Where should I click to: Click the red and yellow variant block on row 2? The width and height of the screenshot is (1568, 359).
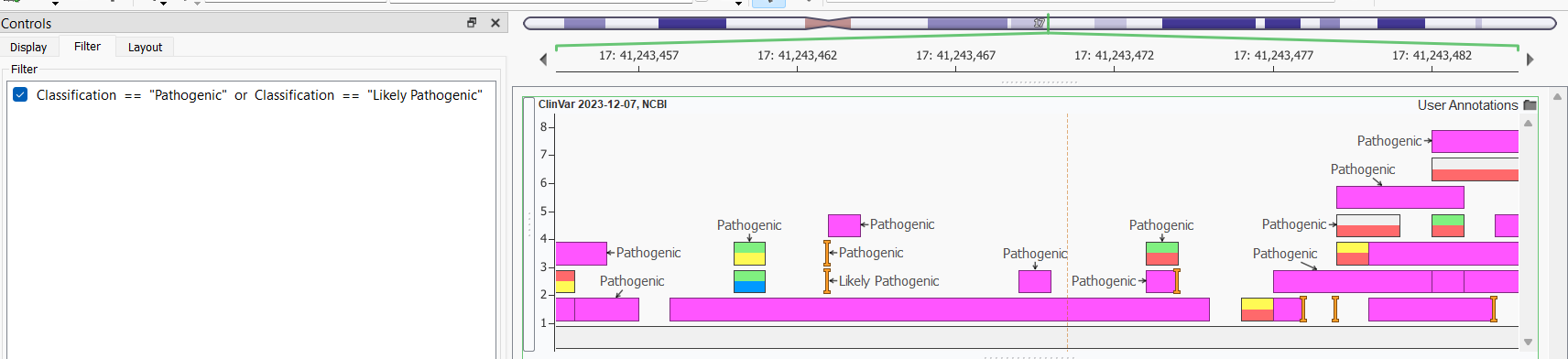pyautogui.click(x=565, y=281)
